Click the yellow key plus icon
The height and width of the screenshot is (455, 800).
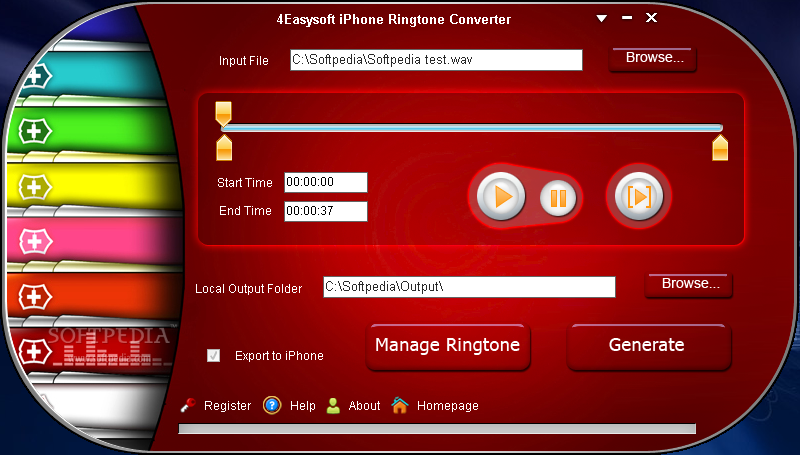click(35, 187)
